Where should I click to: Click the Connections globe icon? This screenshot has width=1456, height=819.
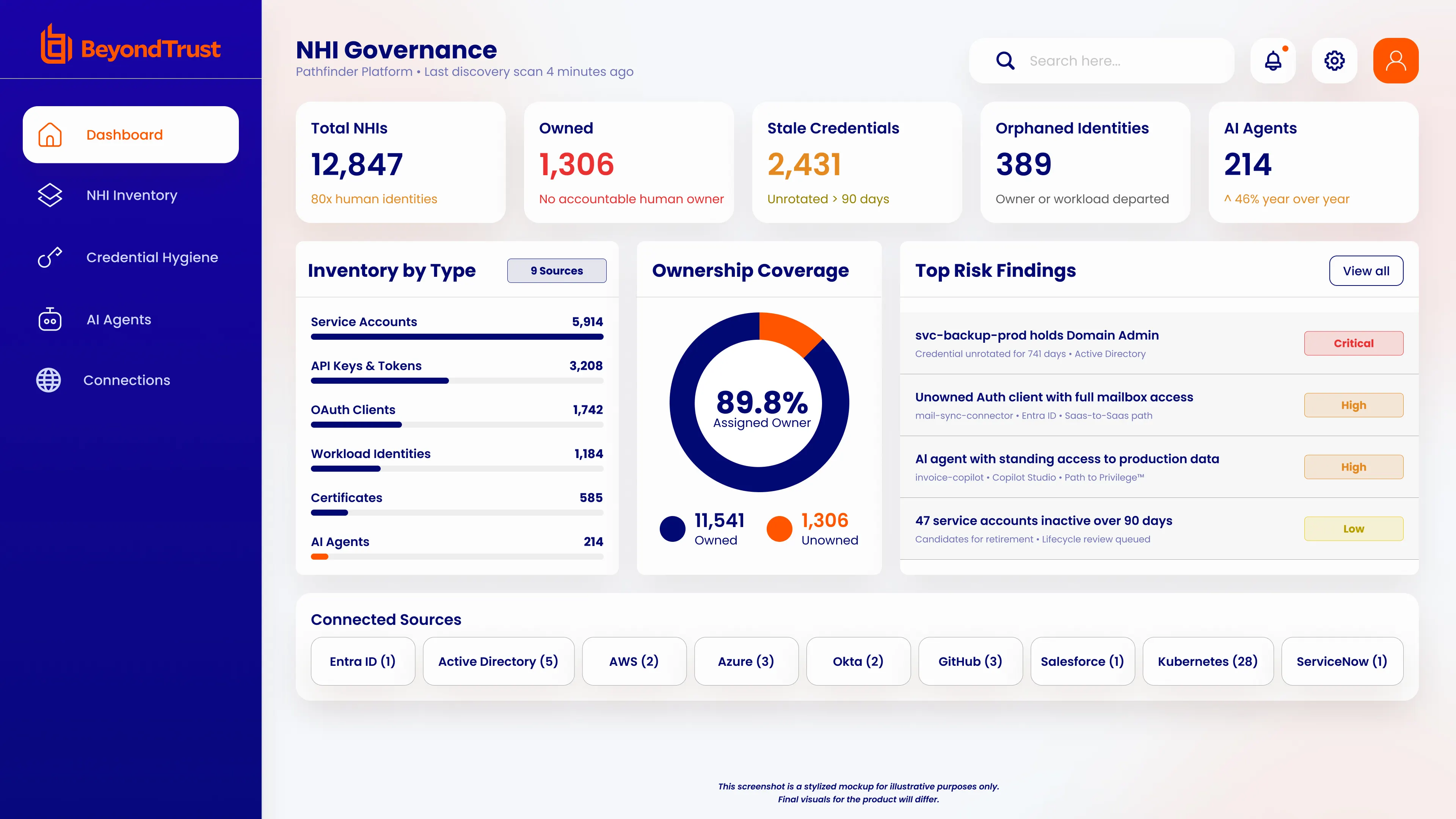[x=49, y=380]
